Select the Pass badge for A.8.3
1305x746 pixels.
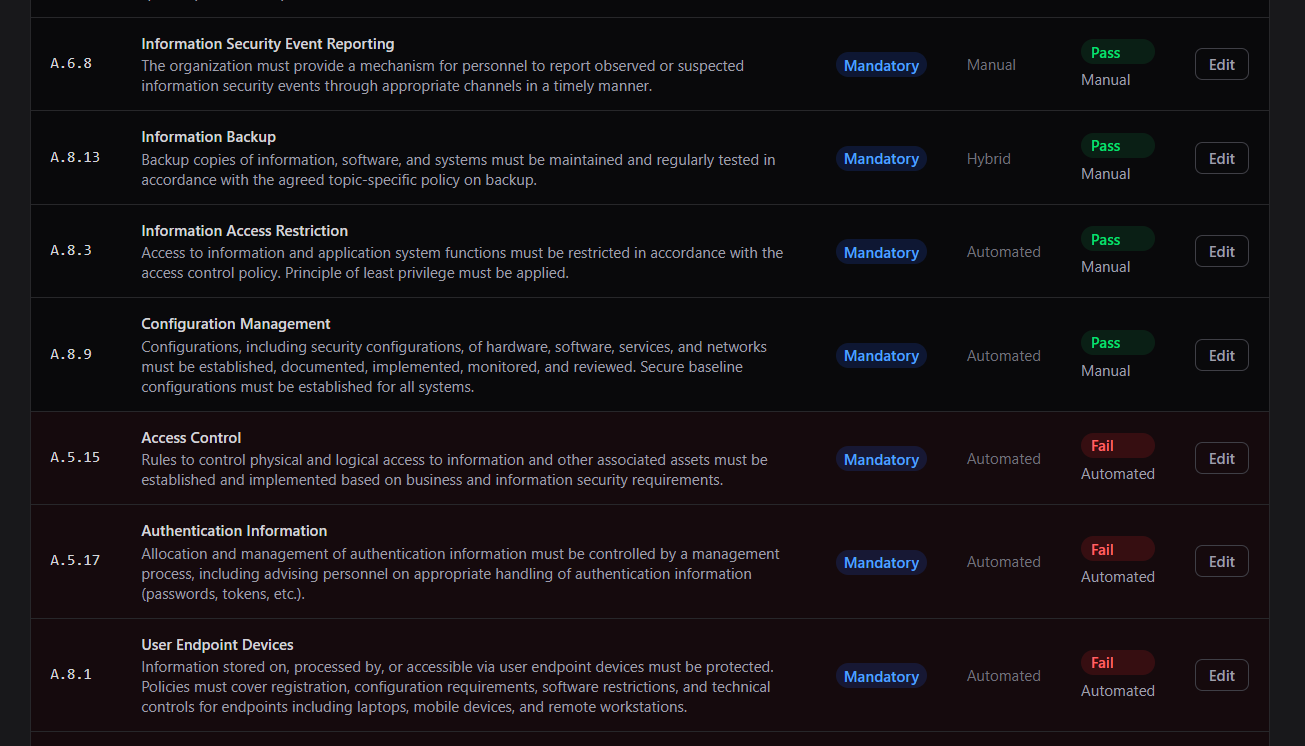click(x=1117, y=239)
